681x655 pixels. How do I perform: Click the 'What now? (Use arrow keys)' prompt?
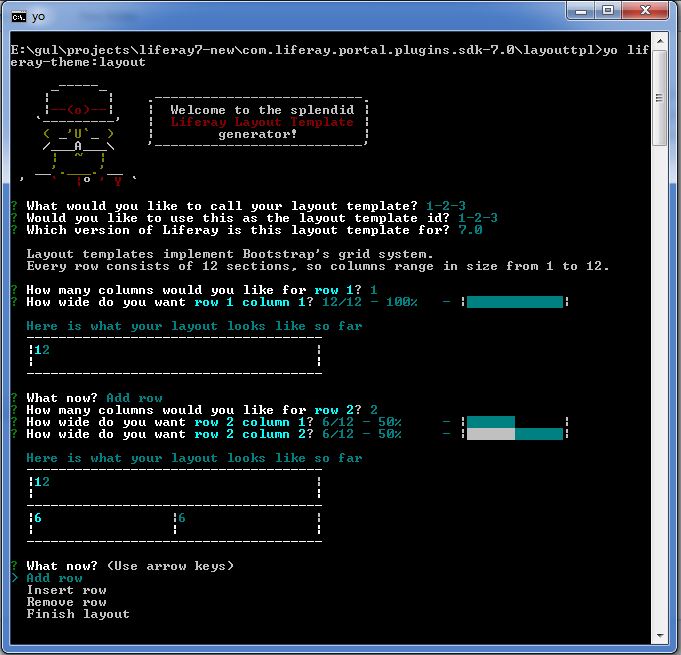[130, 566]
